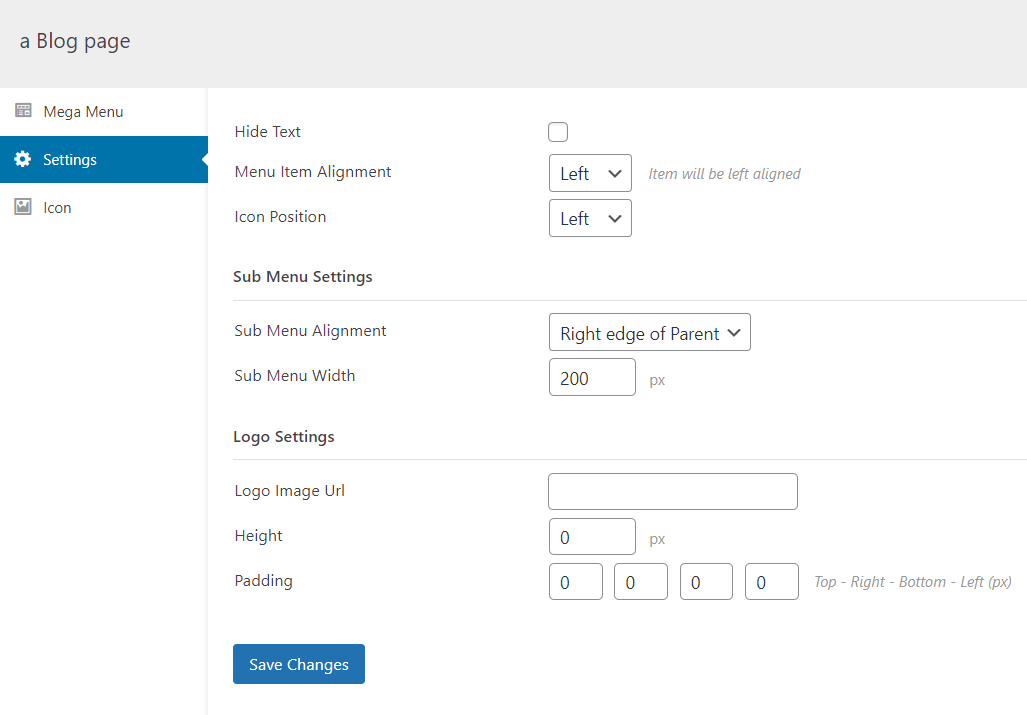
Task: Click the Logo Image Url field
Action: [x=673, y=491]
